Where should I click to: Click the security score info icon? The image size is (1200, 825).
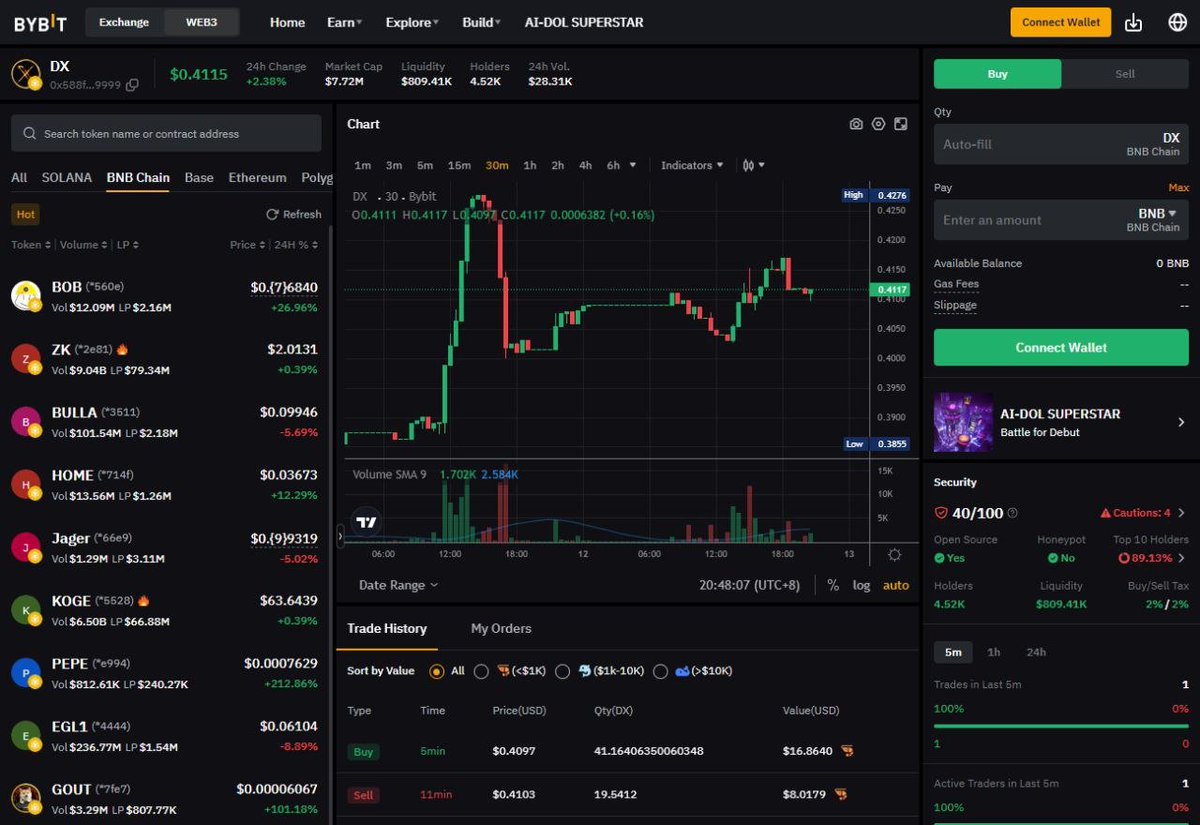(1012, 513)
